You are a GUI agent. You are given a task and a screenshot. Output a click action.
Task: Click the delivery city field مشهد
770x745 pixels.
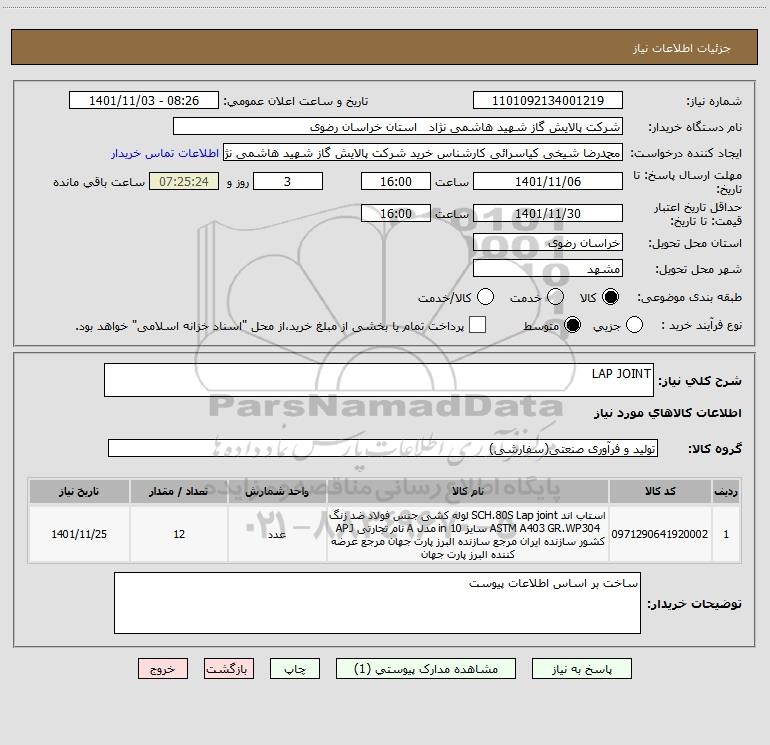click(548, 269)
